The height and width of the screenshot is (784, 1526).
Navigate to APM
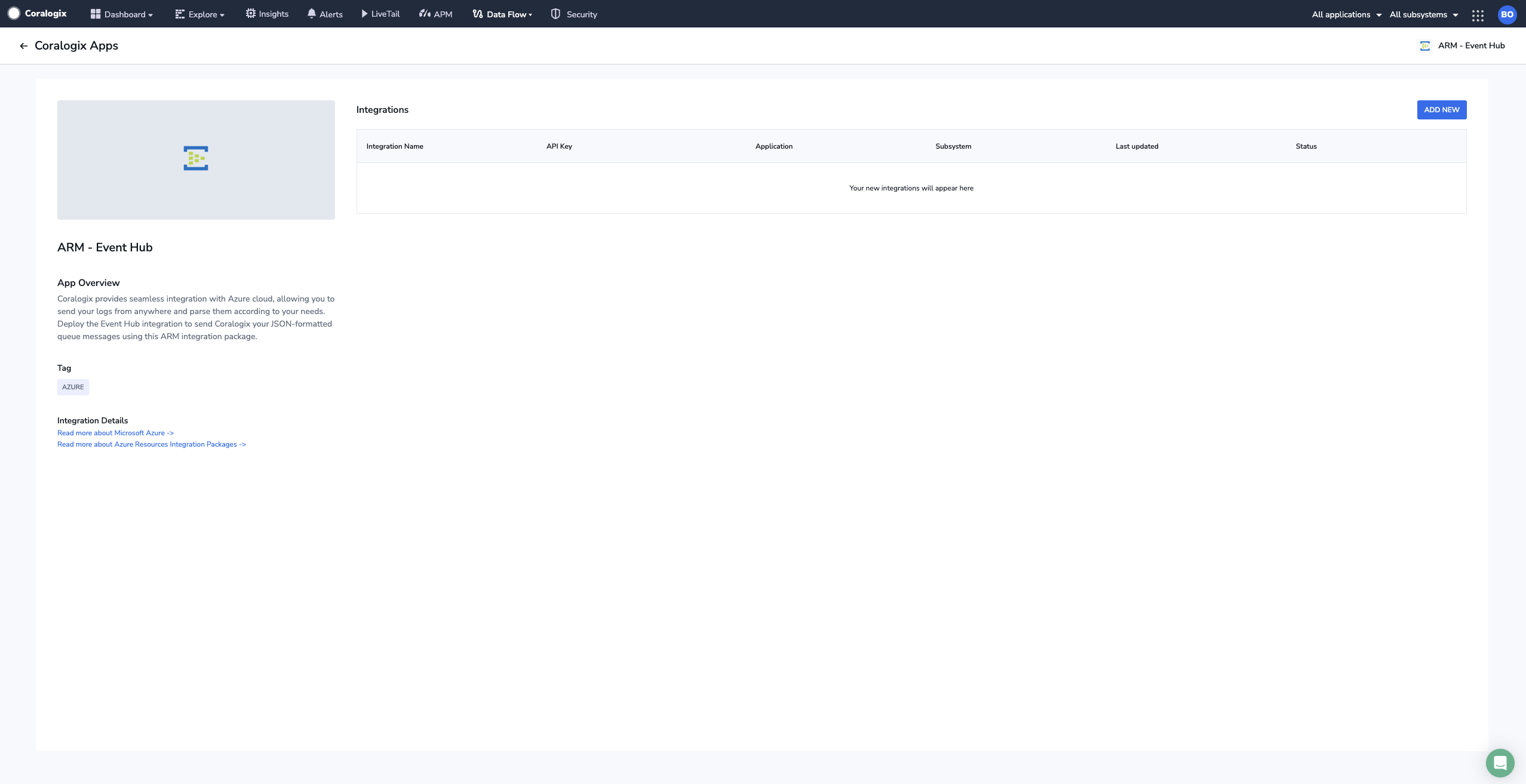tap(435, 14)
